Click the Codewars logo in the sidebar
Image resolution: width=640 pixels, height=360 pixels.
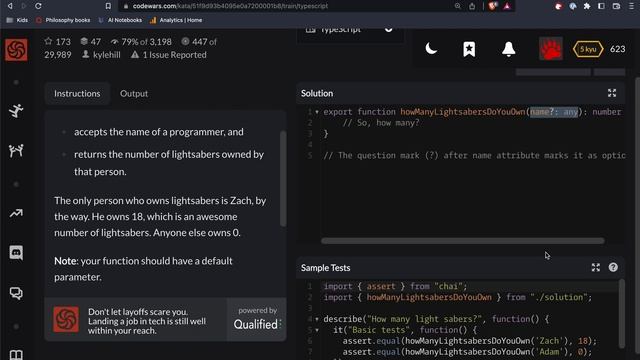tap(16, 50)
